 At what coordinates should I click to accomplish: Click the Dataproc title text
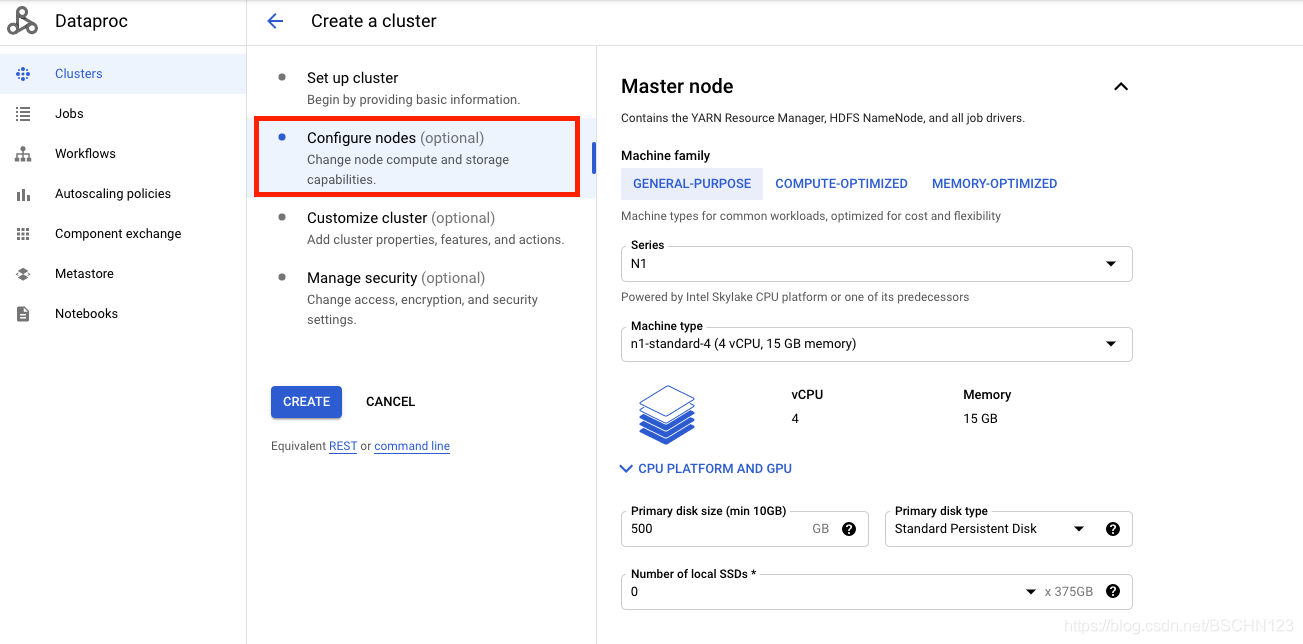coord(91,21)
